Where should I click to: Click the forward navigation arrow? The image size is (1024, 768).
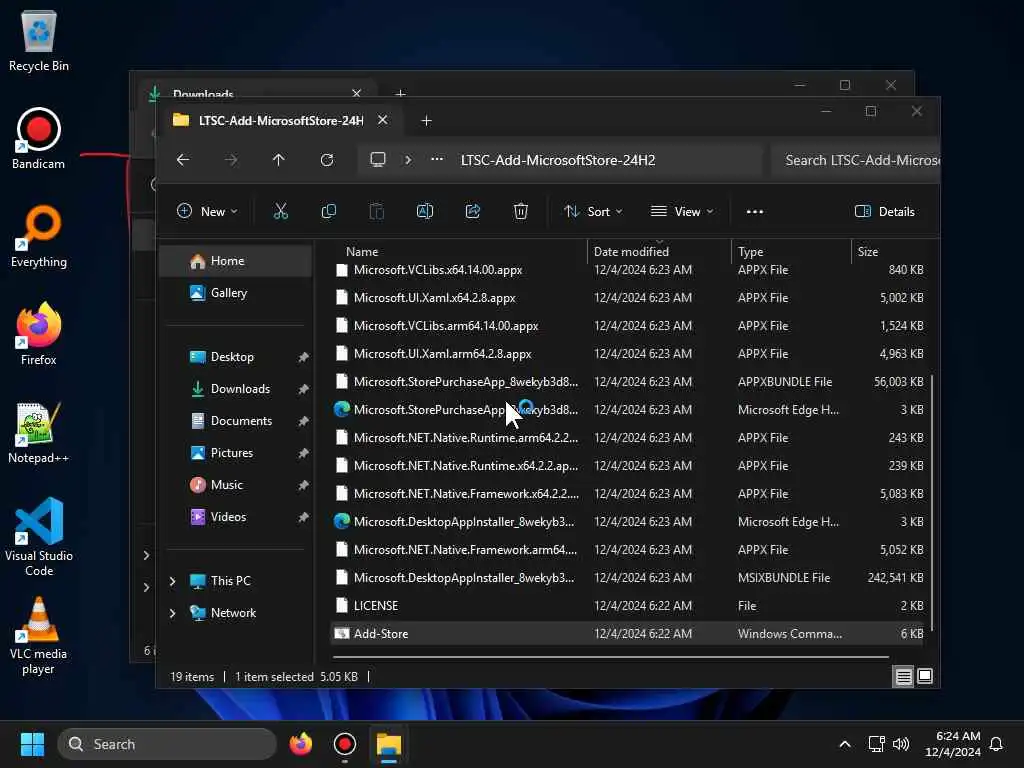point(231,160)
